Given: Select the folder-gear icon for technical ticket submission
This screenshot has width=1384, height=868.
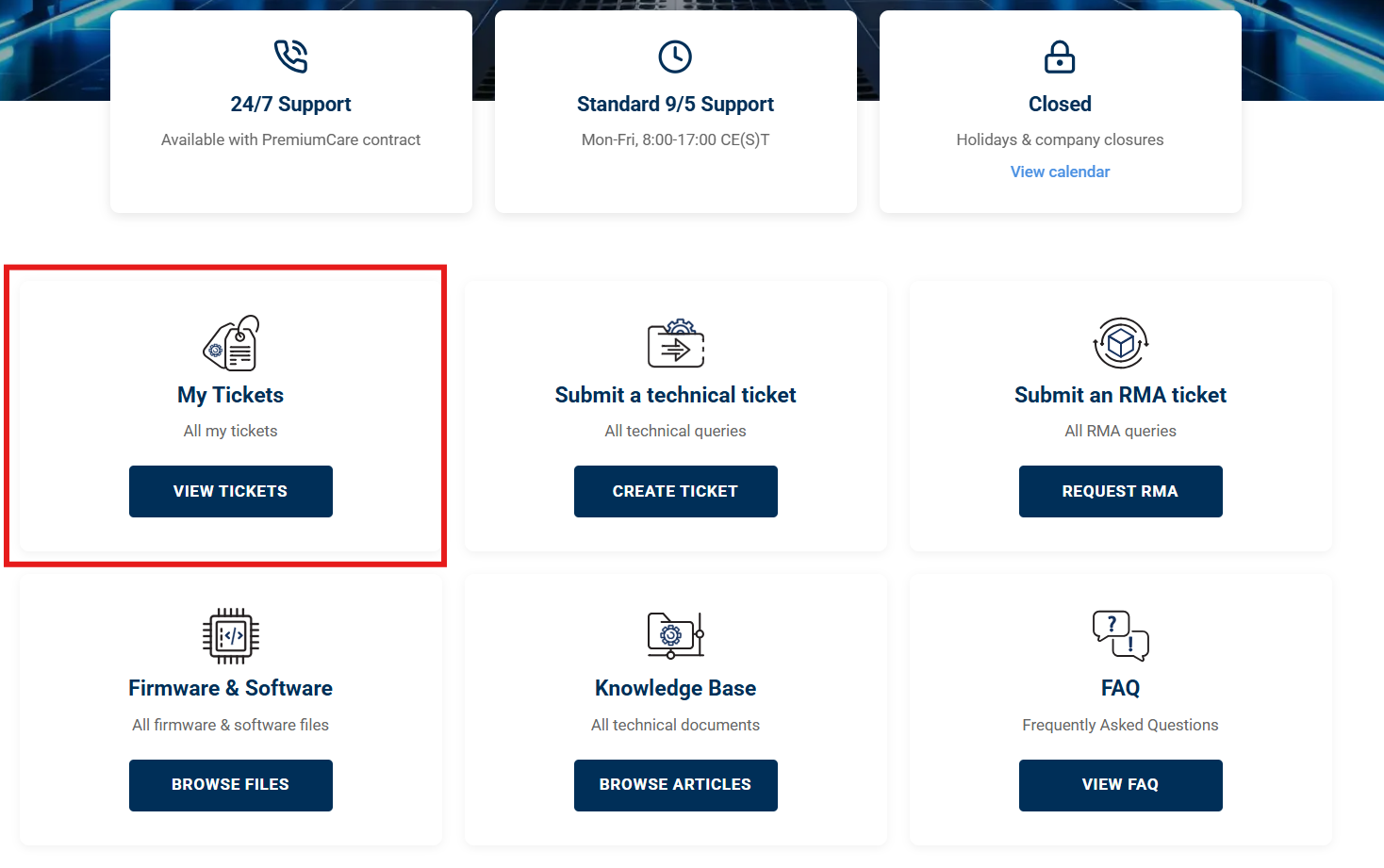Looking at the screenshot, I should click(x=675, y=343).
